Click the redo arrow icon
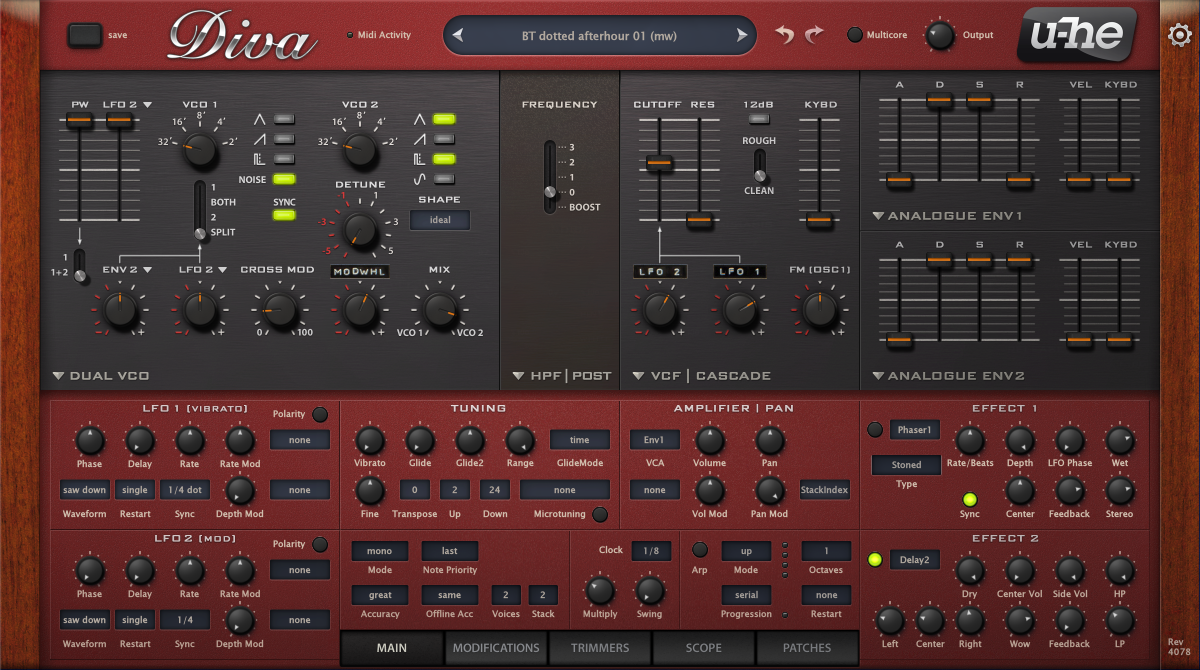1200x670 pixels. point(814,35)
